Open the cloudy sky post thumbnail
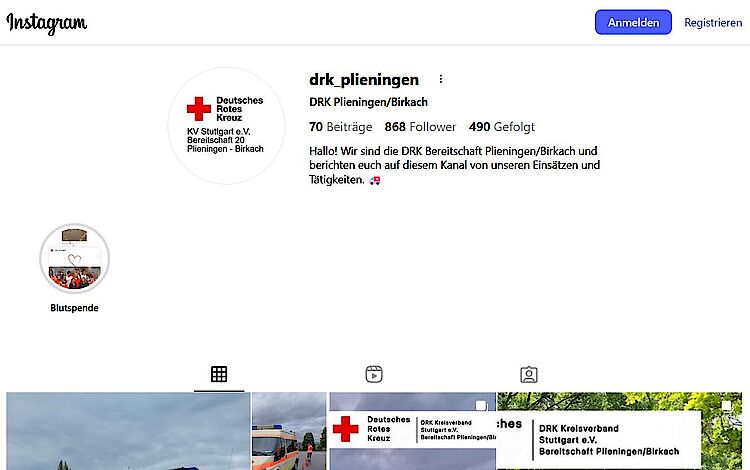Screen dimensions: 750x470 128,431
